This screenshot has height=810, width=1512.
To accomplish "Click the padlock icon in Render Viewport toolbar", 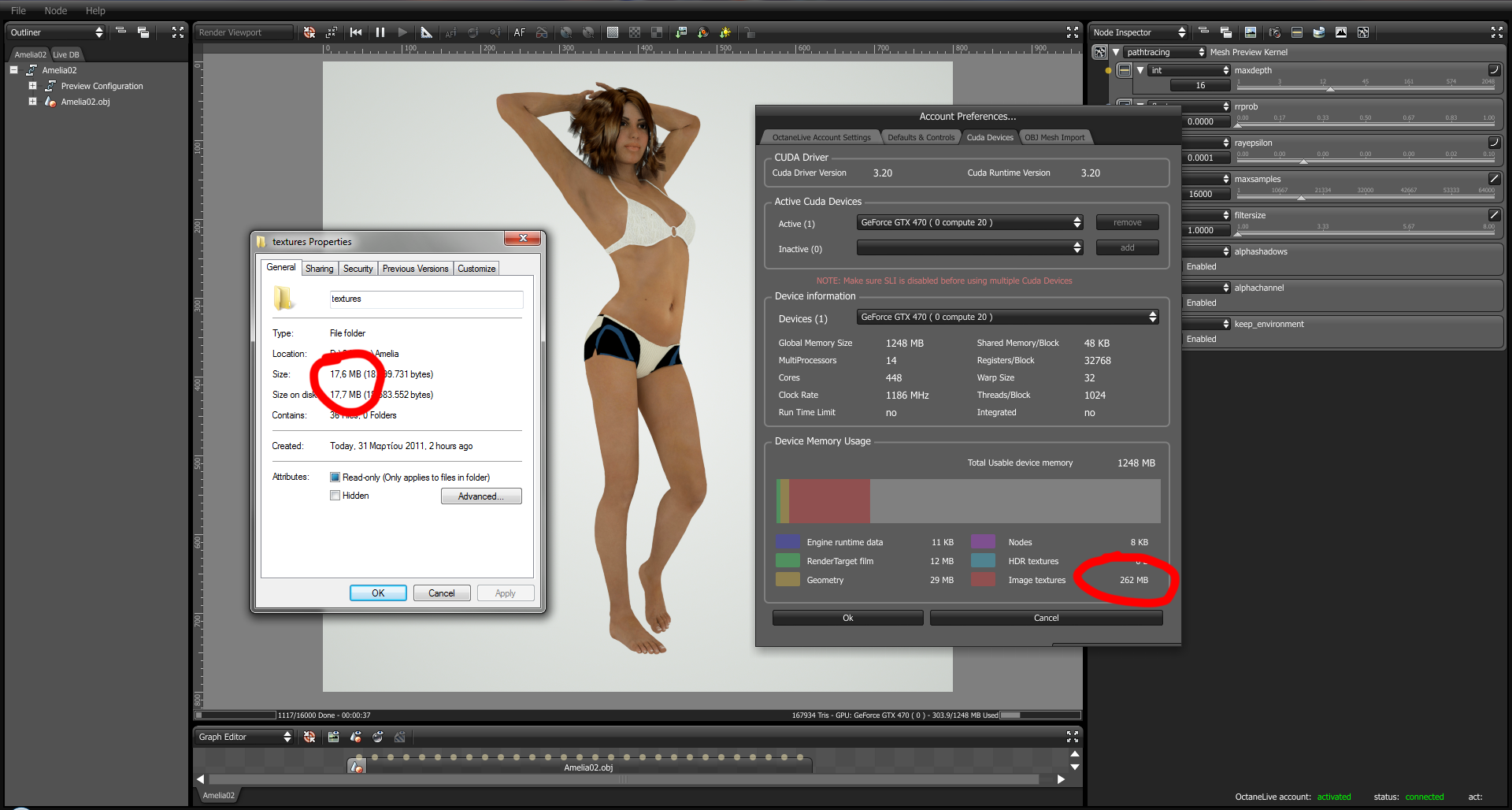I will click(750, 32).
